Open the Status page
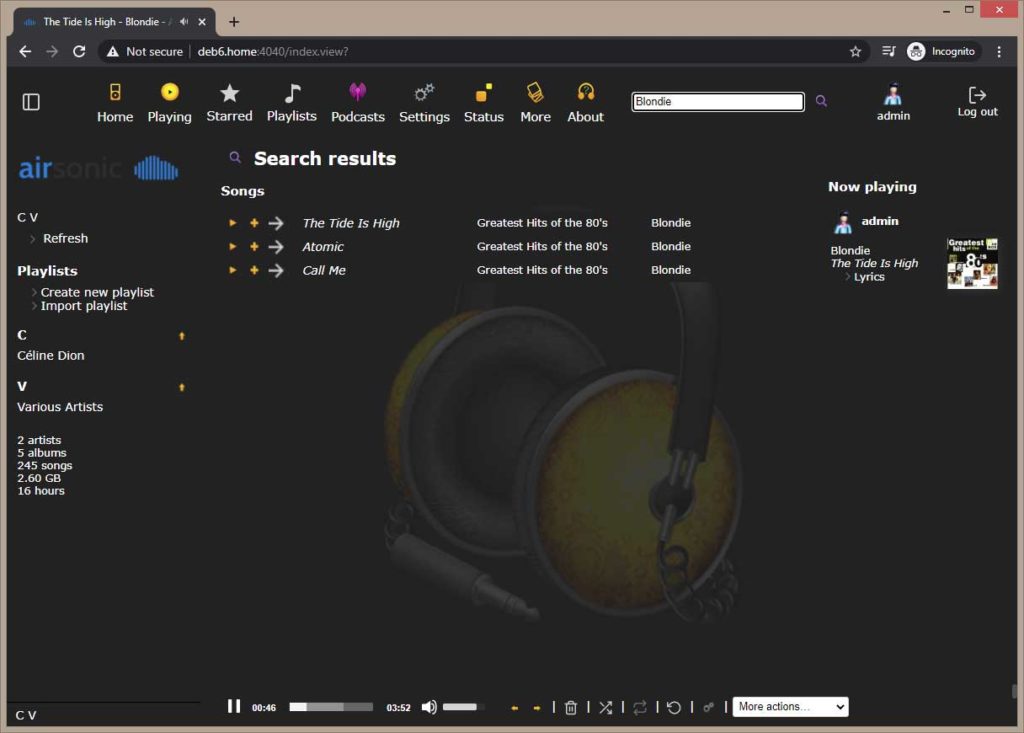 [483, 103]
